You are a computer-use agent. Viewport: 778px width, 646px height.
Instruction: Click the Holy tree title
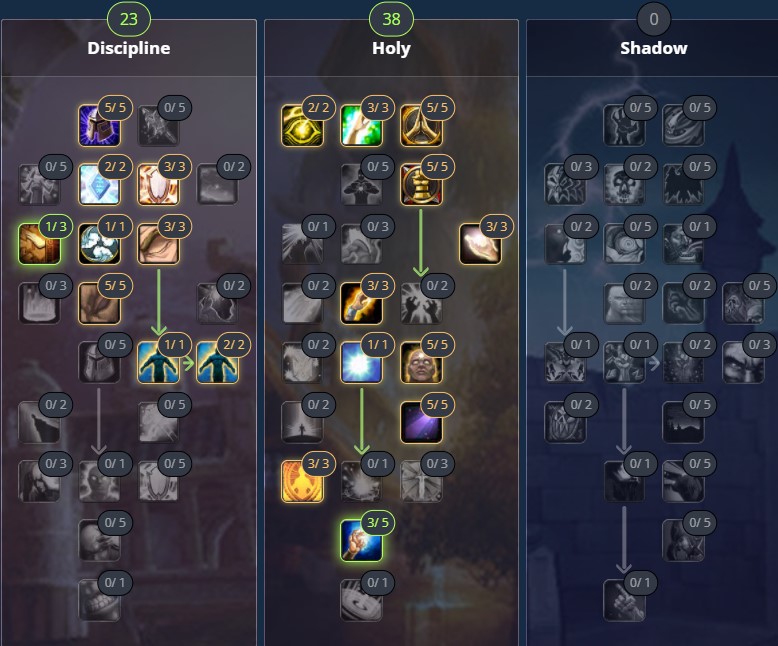(x=391, y=49)
